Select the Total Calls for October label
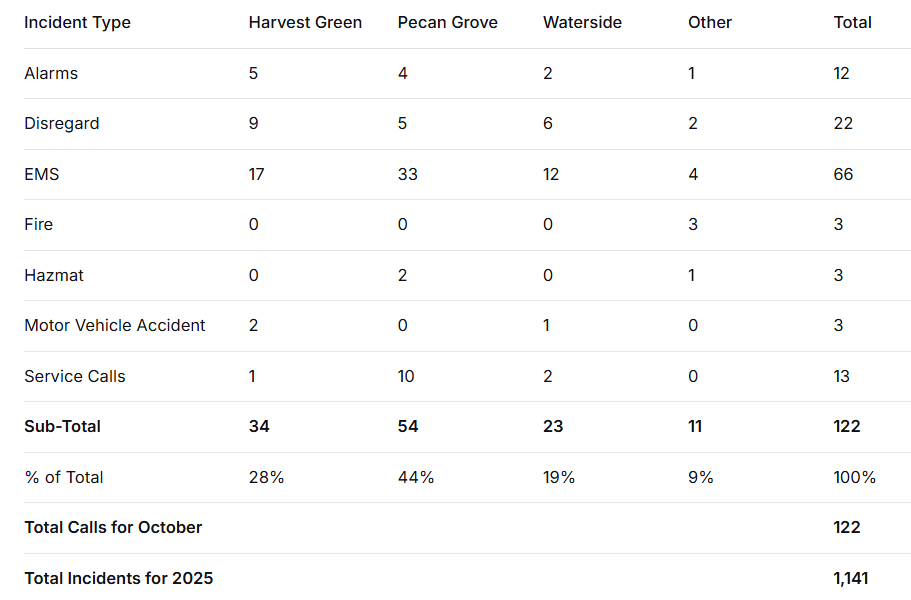The width and height of the screenshot is (911, 600). click(113, 527)
